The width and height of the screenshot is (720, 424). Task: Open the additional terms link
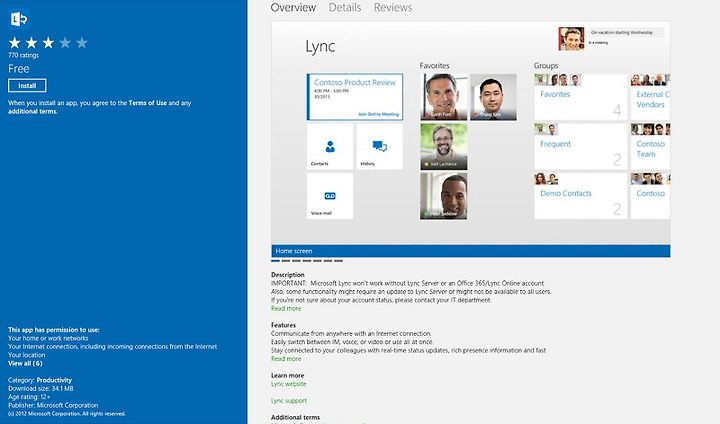[x=32, y=111]
